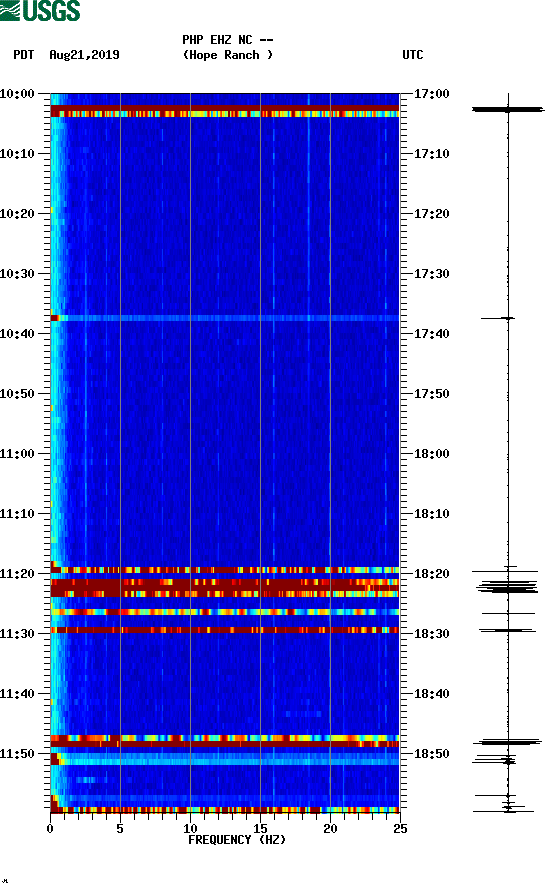The height and width of the screenshot is (892, 552).
Task: Click the 'PDT' timezone label
Action: (x=24, y=55)
